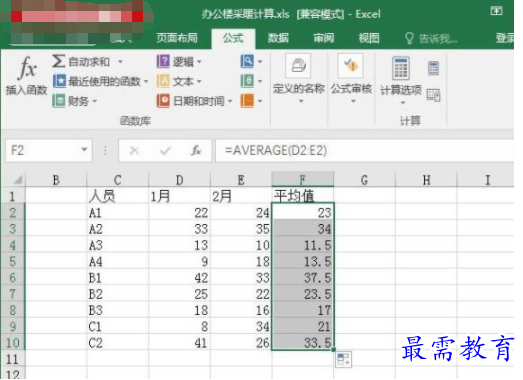Switch to the Data tab
Screen dimensions: 523x380
coord(278,38)
